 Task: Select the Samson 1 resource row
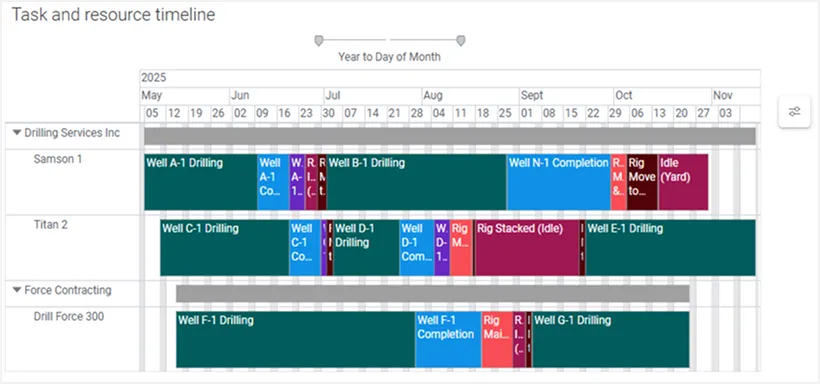(x=58, y=159)
